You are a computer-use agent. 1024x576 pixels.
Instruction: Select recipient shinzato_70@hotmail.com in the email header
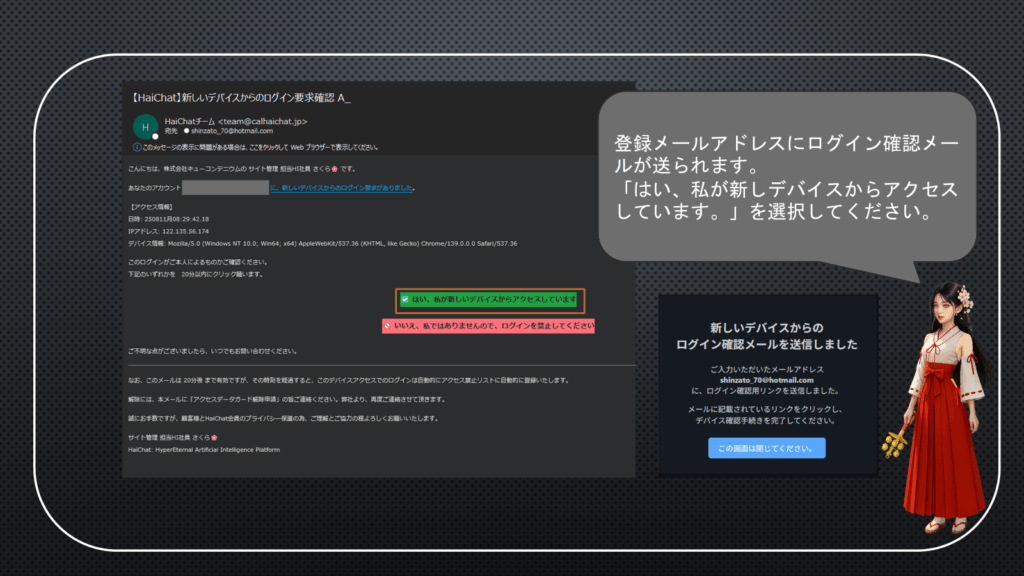(232, 131)
